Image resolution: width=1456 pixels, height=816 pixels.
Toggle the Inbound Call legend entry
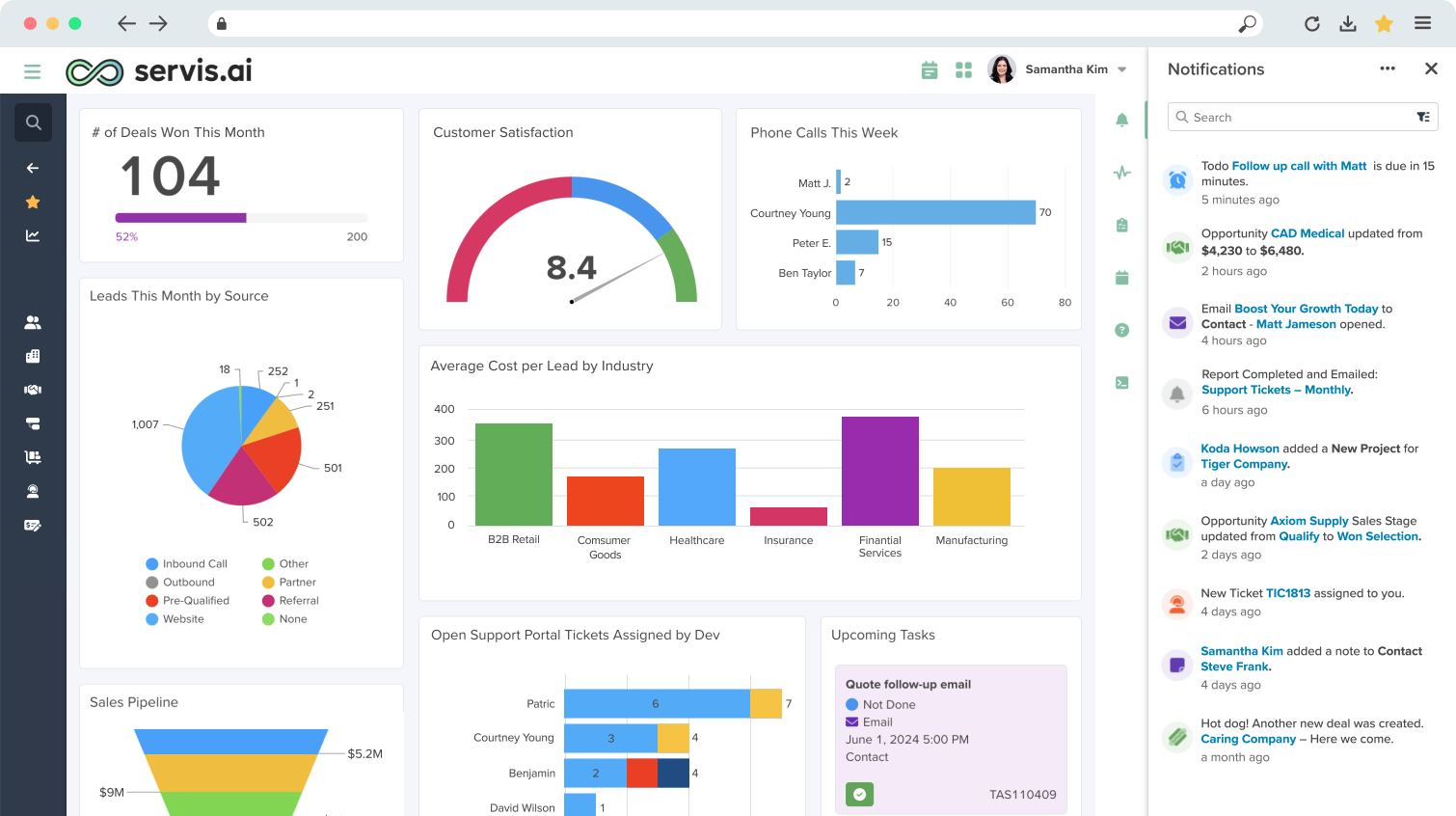(x=187, y=564)
